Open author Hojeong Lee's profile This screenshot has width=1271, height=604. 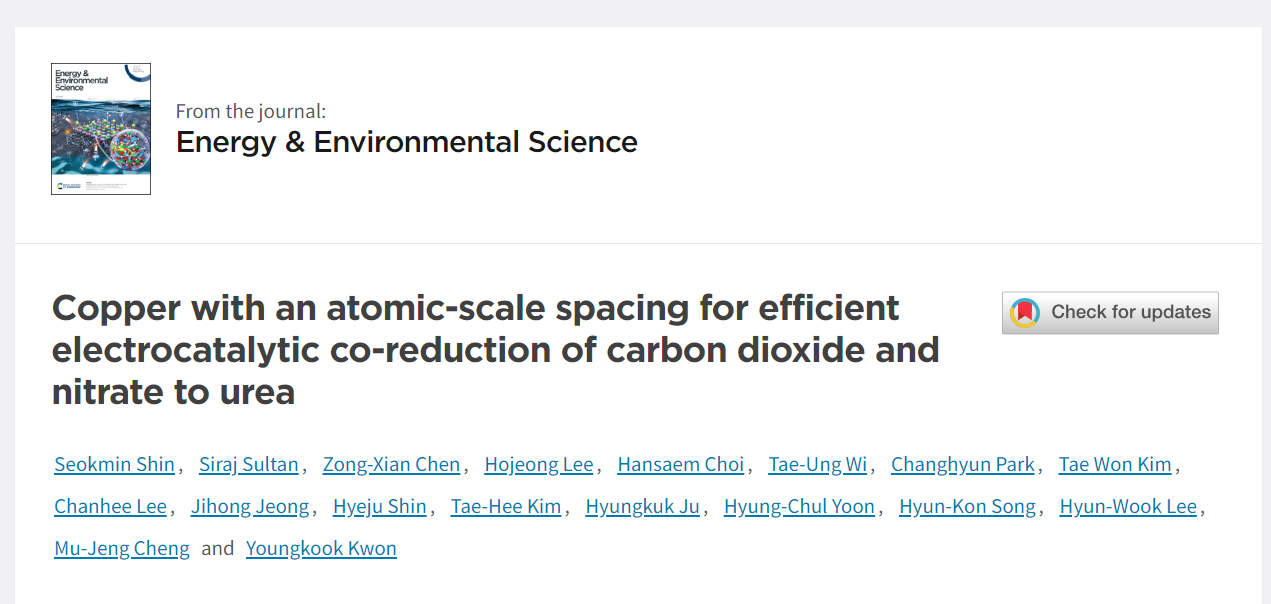point(539,464)
